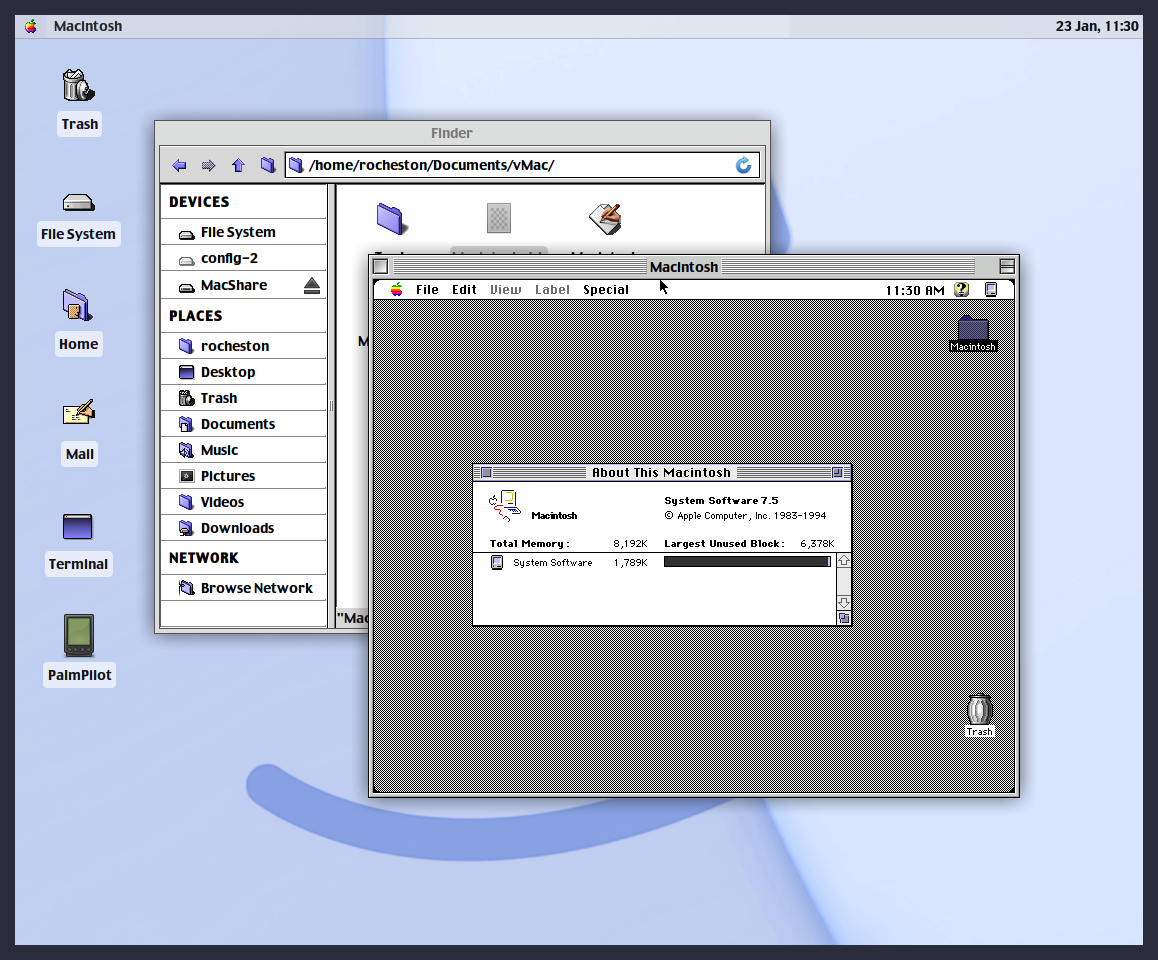Click the Macintosh label in top panel
The width and height of the screenshot is (1158, 960).
[88, 27]
